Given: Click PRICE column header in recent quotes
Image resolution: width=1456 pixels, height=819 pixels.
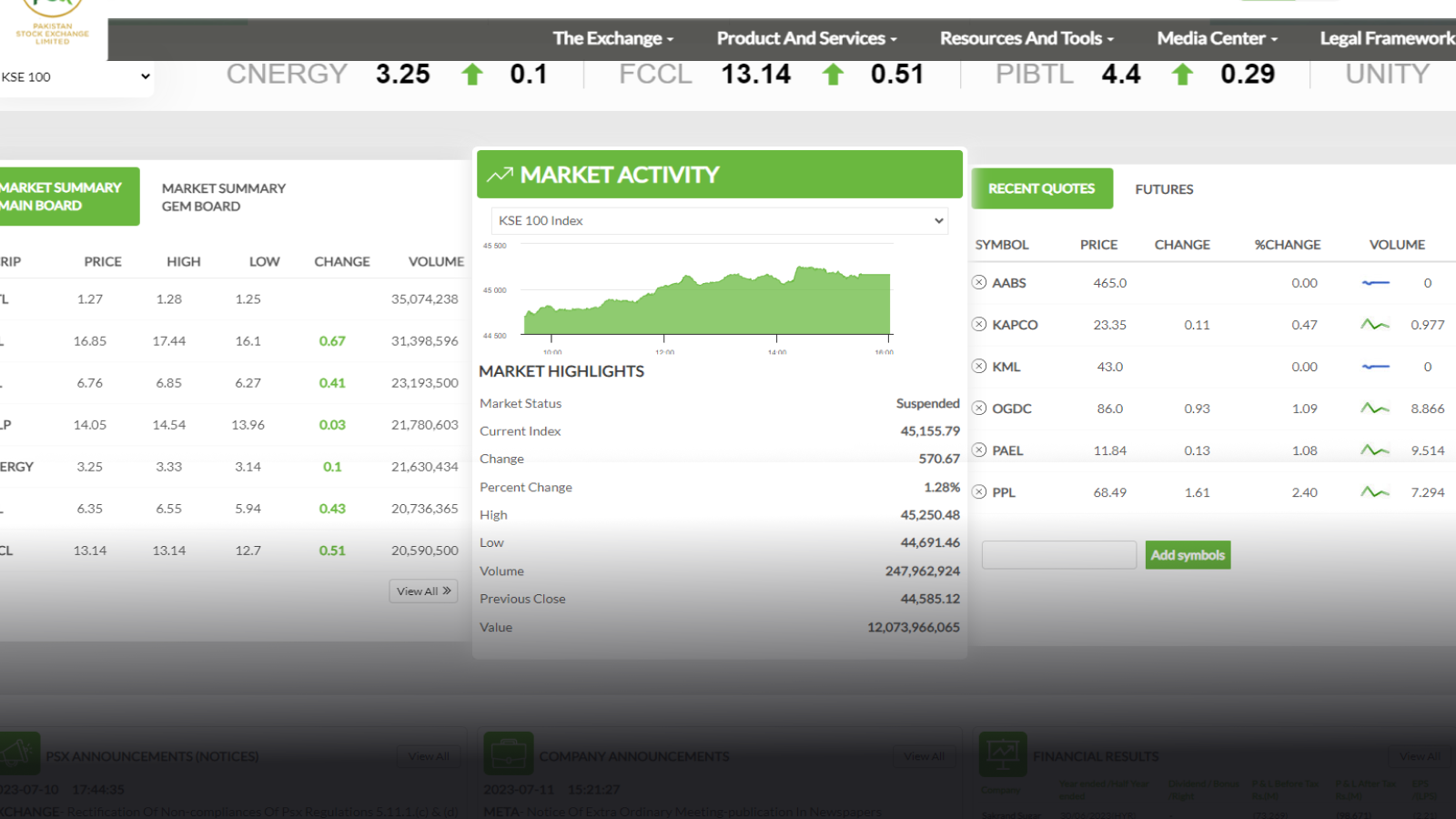Looking at the screenshot, I should (1099, 245).
